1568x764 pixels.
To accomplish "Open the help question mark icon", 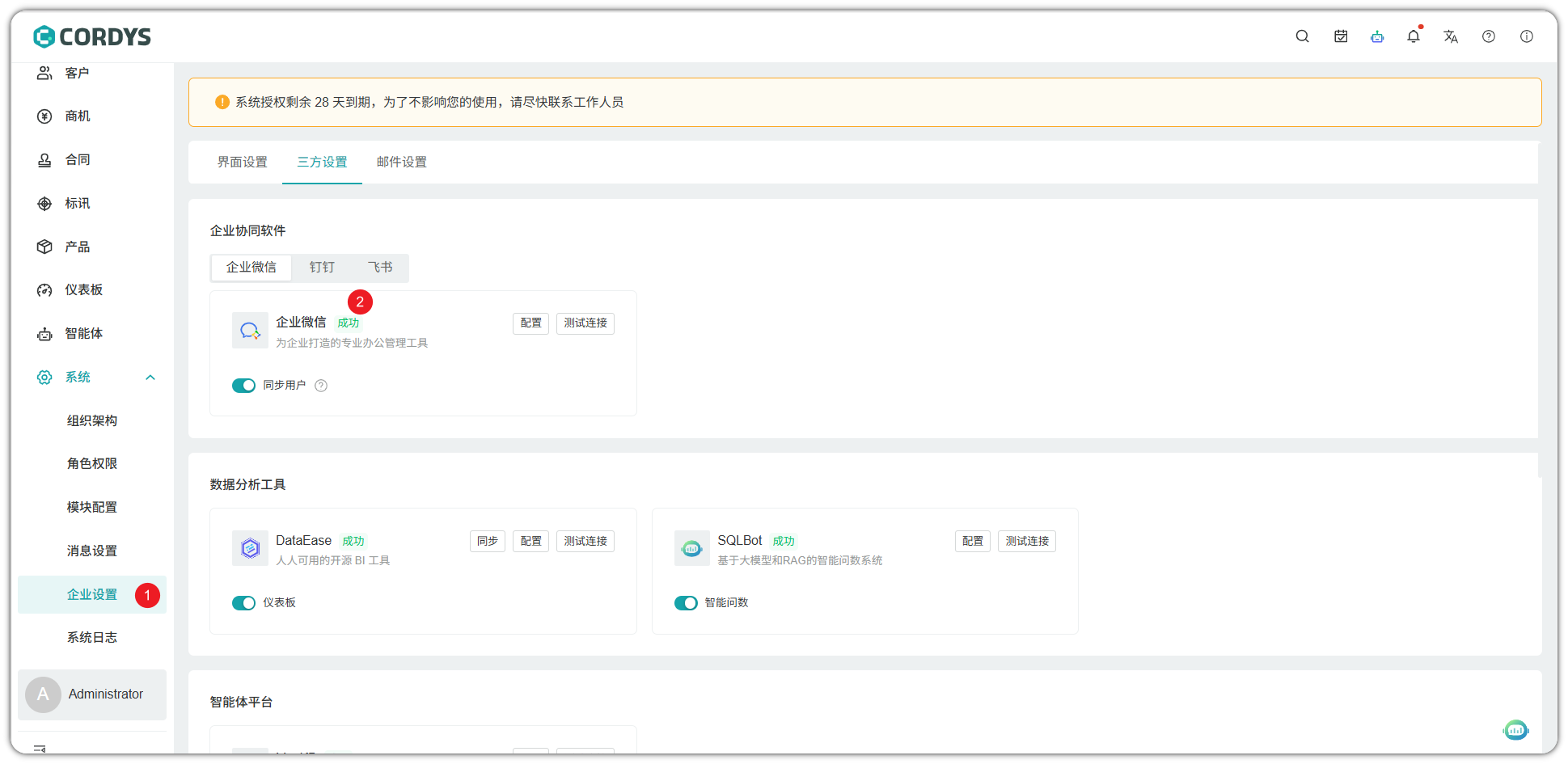I will tap(1489, 36).
